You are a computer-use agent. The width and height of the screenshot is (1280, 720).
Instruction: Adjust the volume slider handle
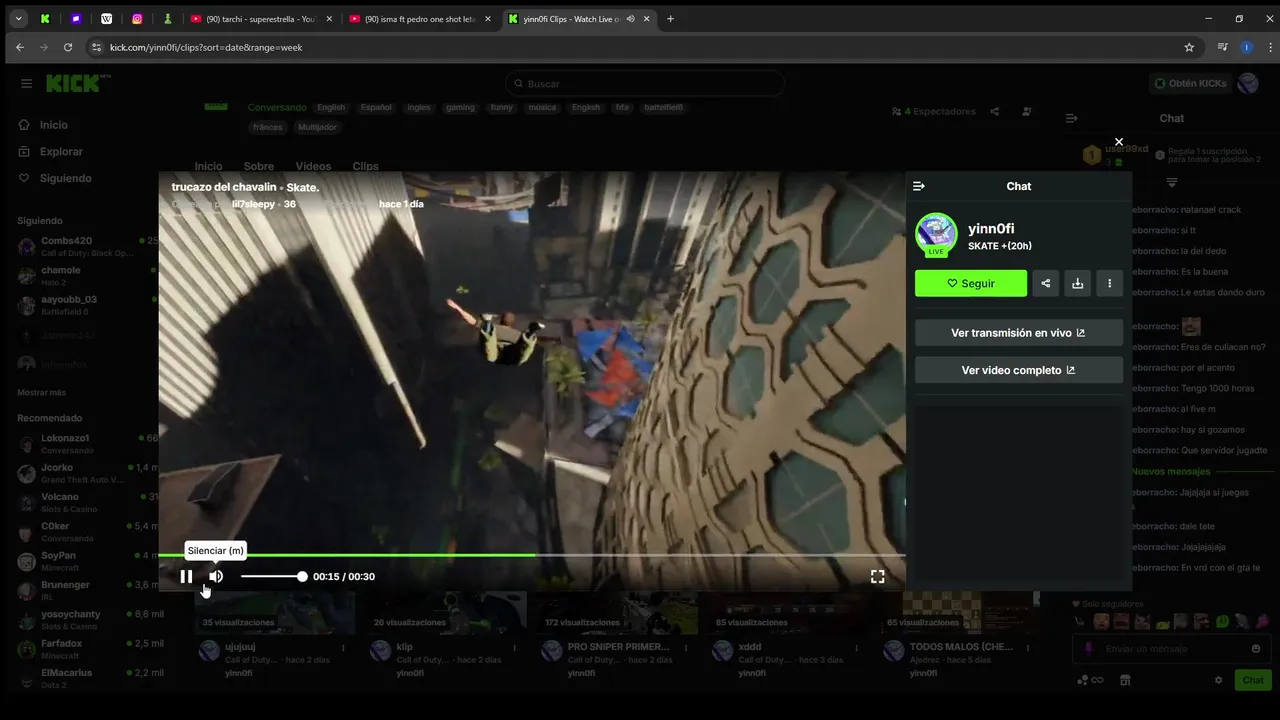click(302, 576)
